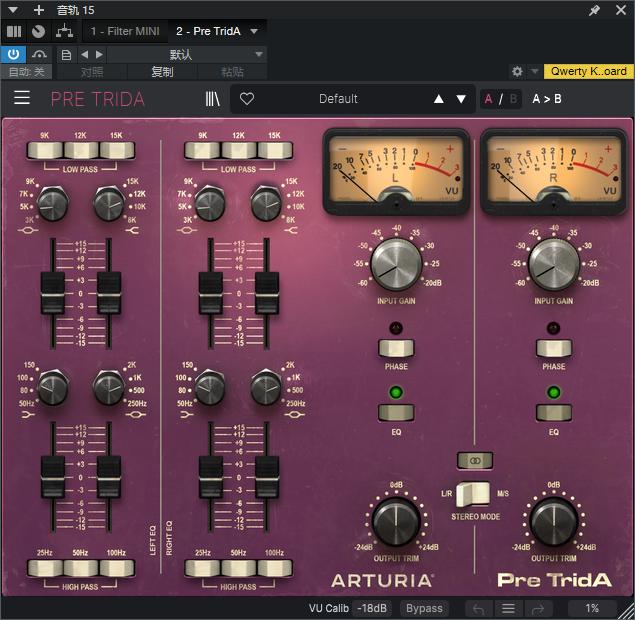Click right channel OUTPUT TRIM knob
The width and height of the screenshot is (635, 620).
pos(554,522)
